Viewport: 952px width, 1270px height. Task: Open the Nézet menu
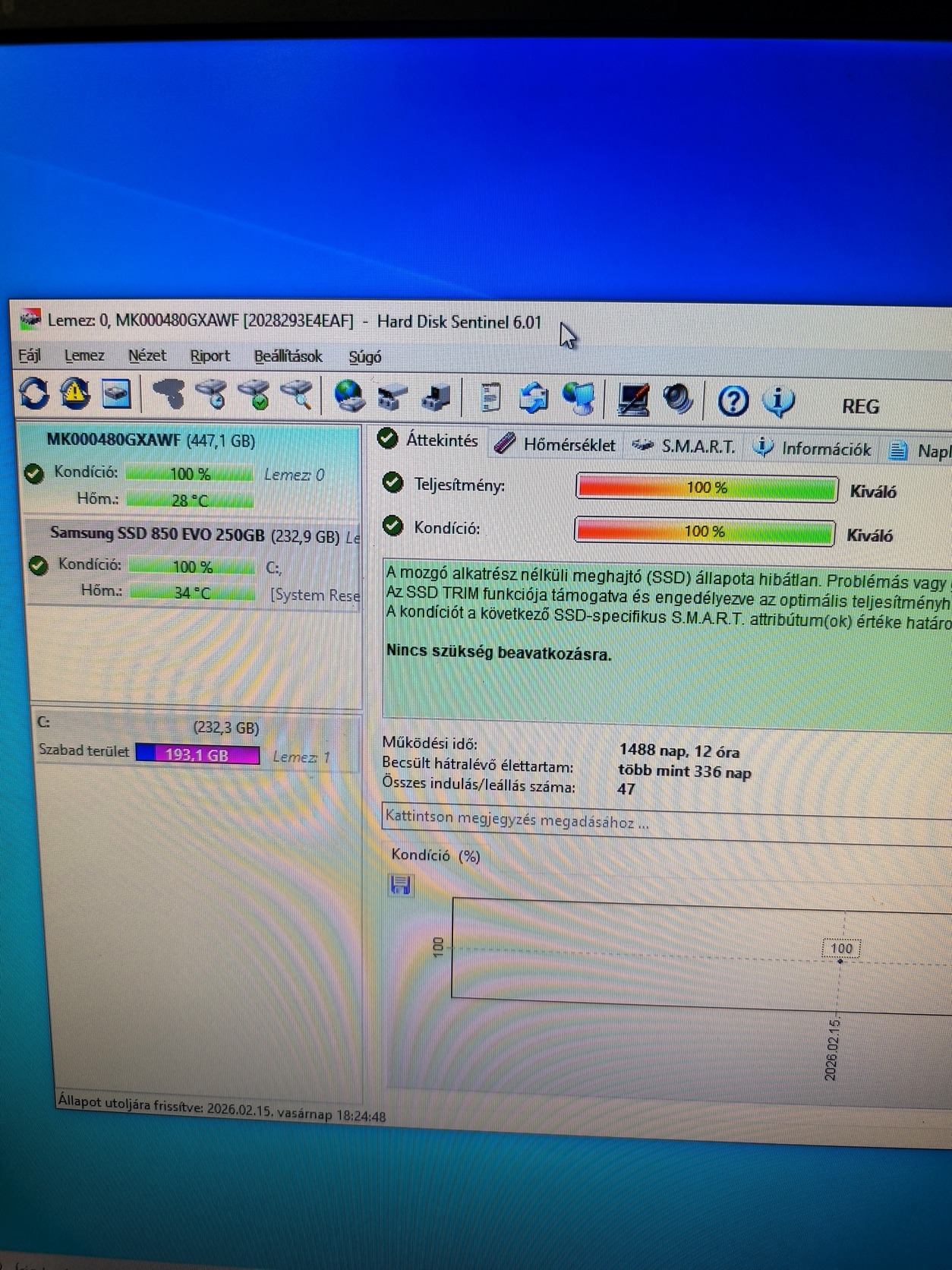(147, 355)
